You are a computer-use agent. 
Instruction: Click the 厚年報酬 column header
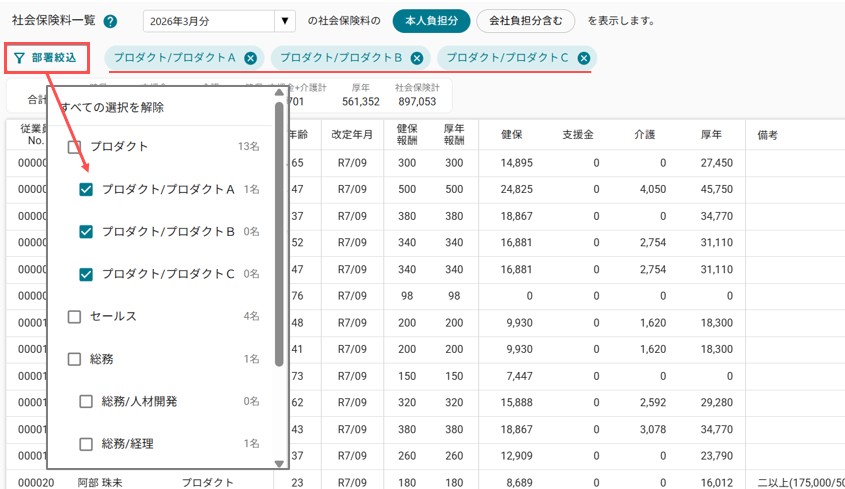click(x=454, y=135)
